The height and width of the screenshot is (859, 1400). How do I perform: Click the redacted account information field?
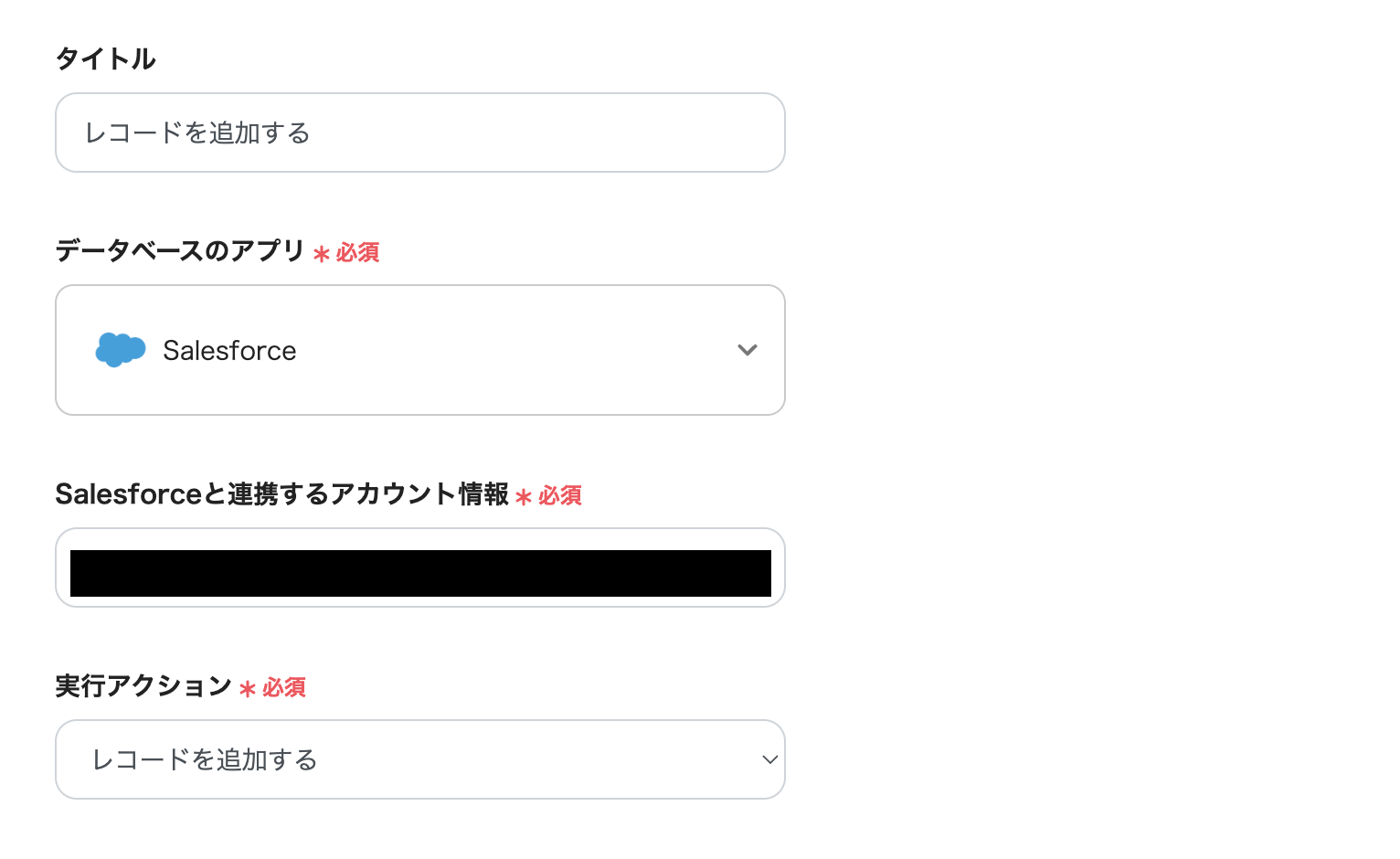pos(419,567)
